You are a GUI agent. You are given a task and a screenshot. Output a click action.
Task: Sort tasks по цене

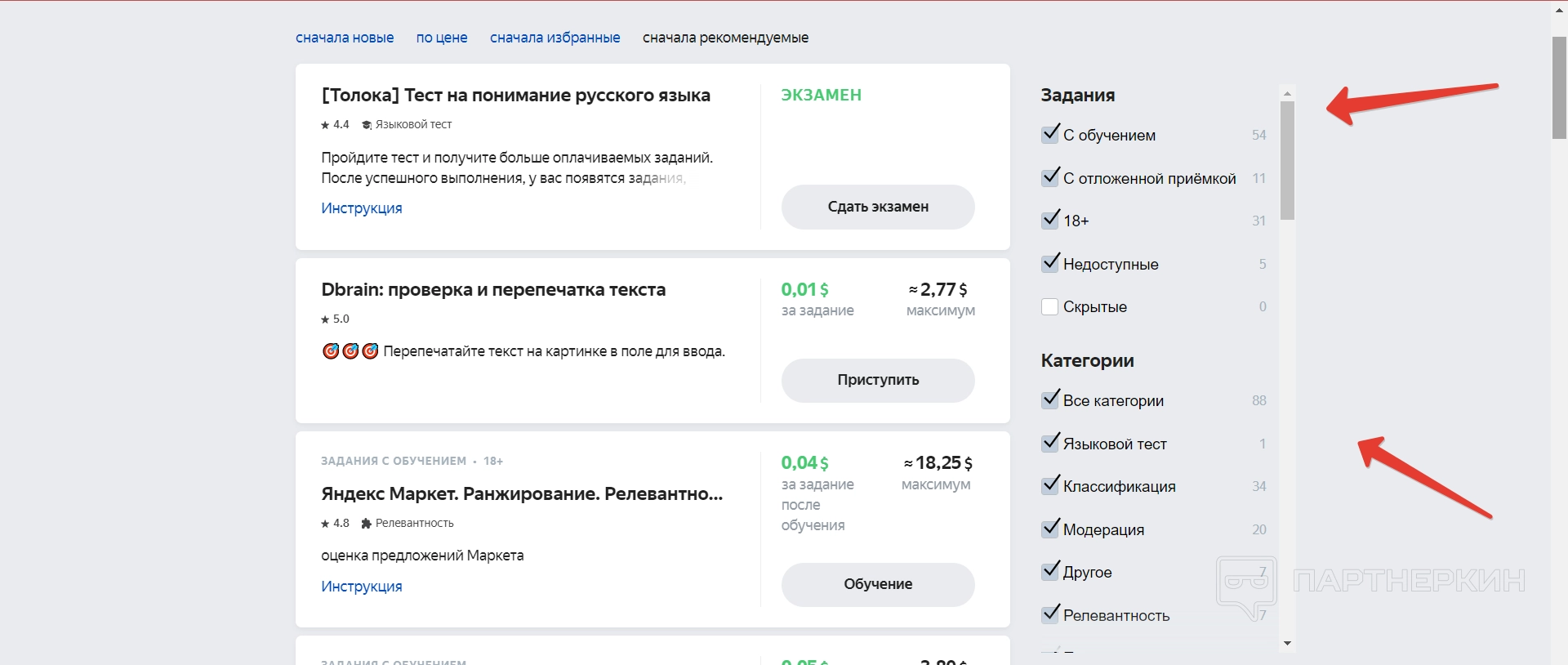point(442,38)
